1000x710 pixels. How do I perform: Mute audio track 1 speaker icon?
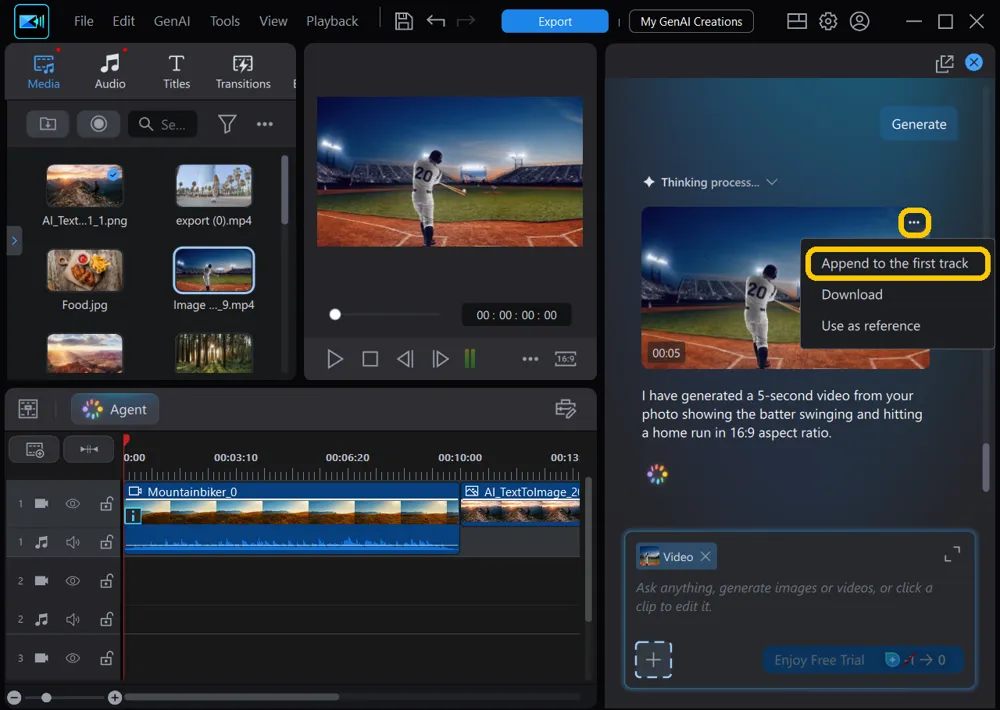[x=73, y=542]
